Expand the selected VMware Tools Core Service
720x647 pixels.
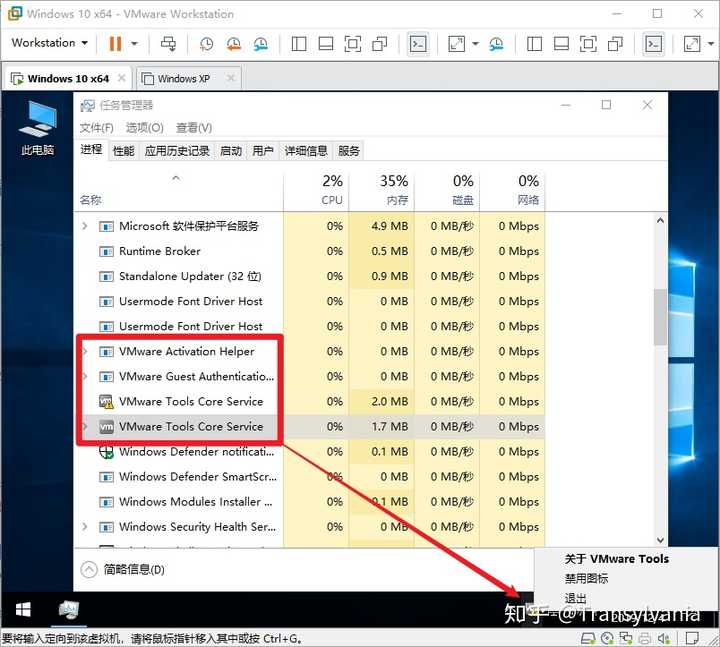click(x=84, y=427)
